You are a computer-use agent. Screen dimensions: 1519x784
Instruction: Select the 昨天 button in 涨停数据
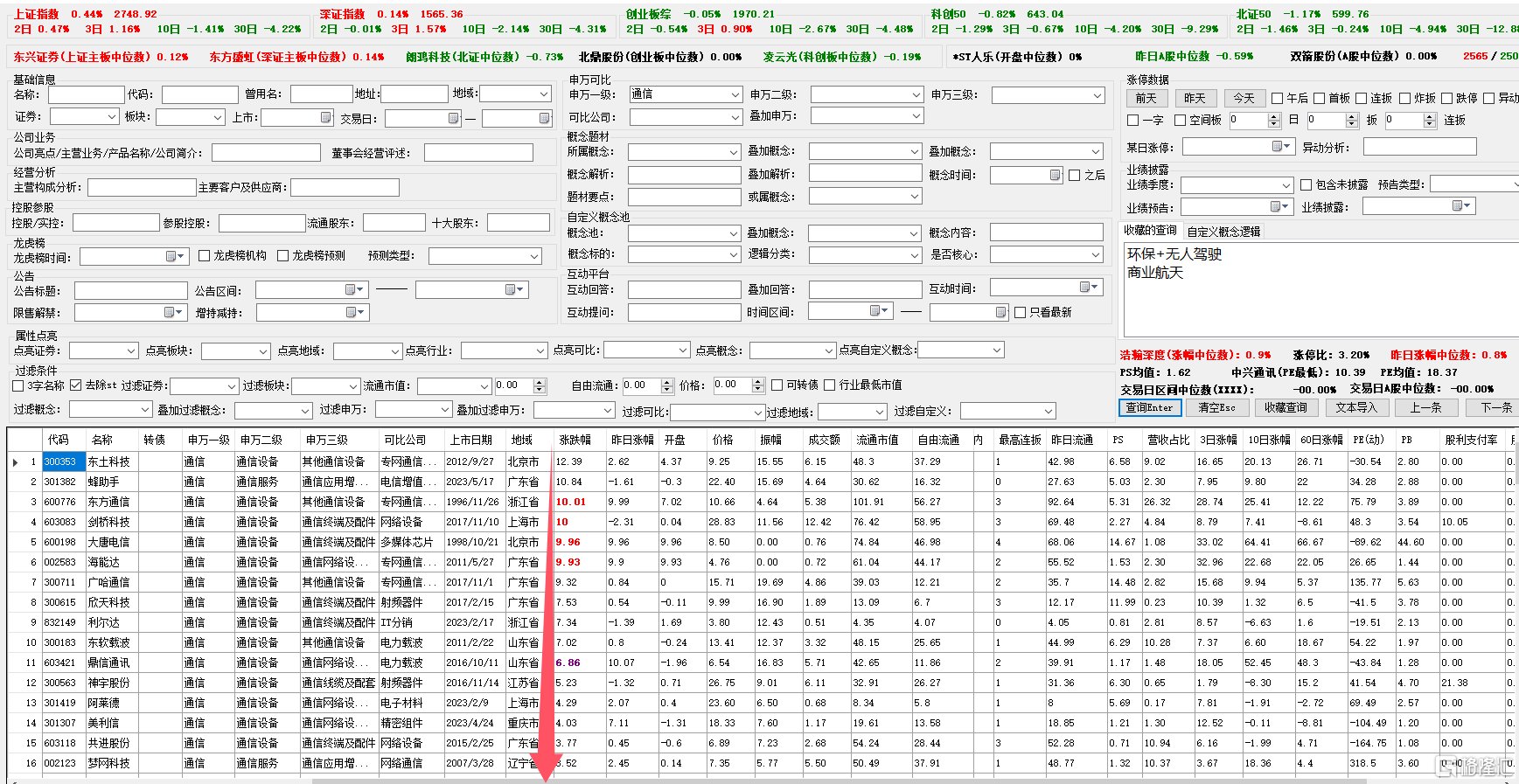click(1195, 98)
